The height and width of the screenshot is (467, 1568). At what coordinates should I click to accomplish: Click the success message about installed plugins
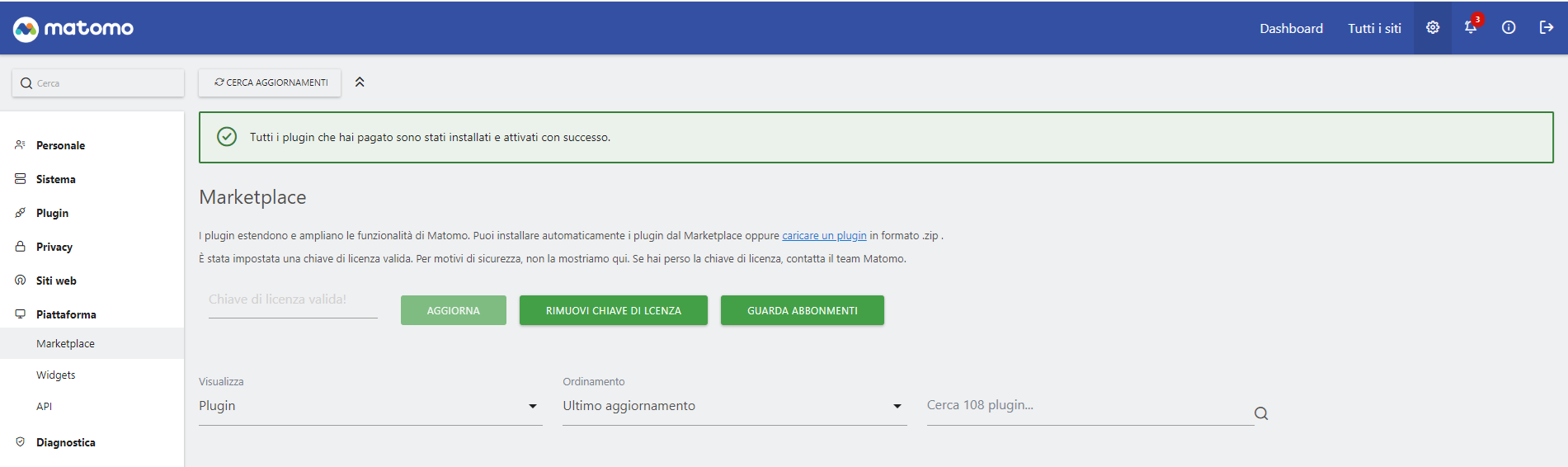[430, 138]
